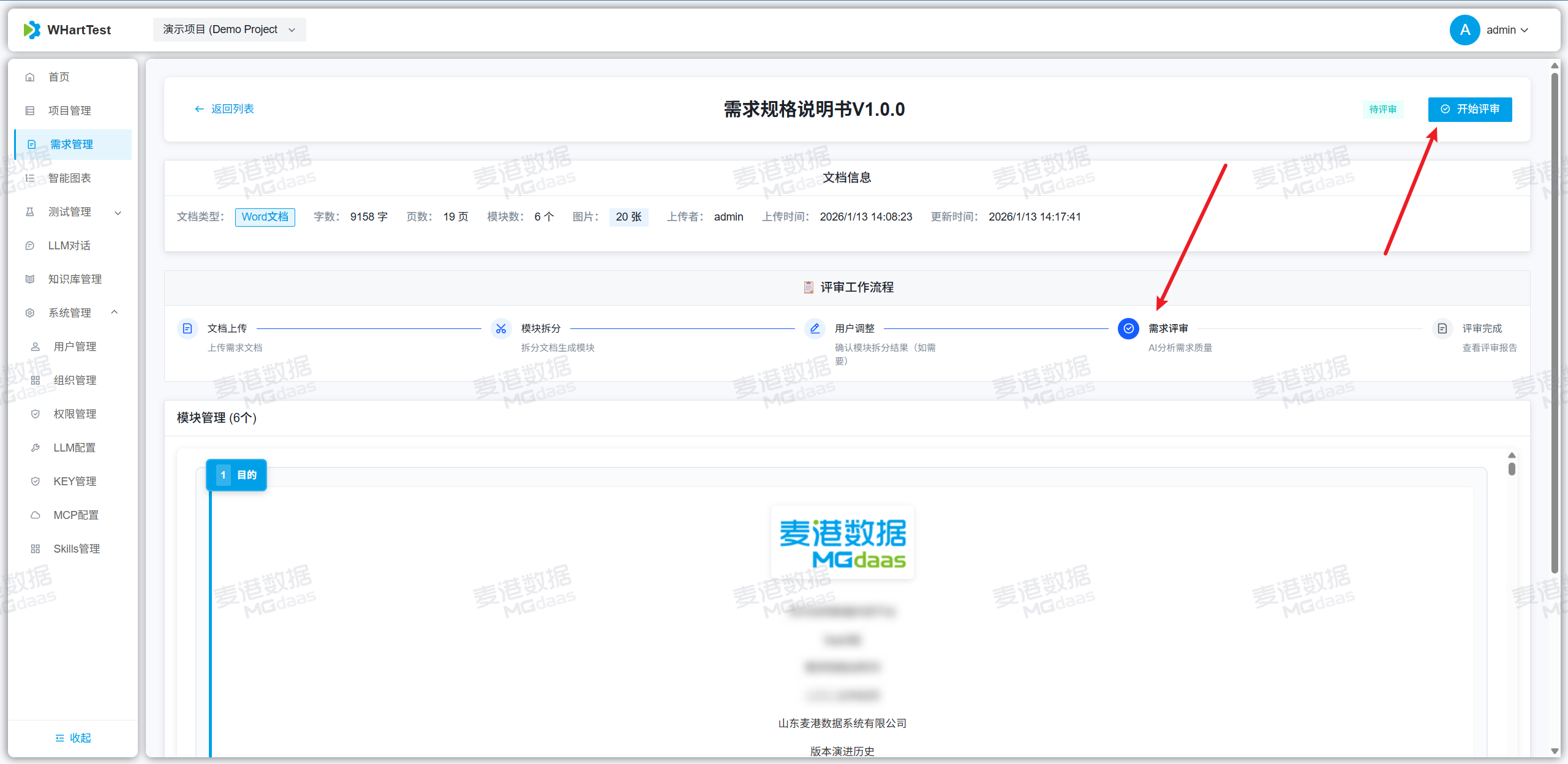1568x764 pixels.
Task: Click the scissors module split icon
Action: [501, 328]
